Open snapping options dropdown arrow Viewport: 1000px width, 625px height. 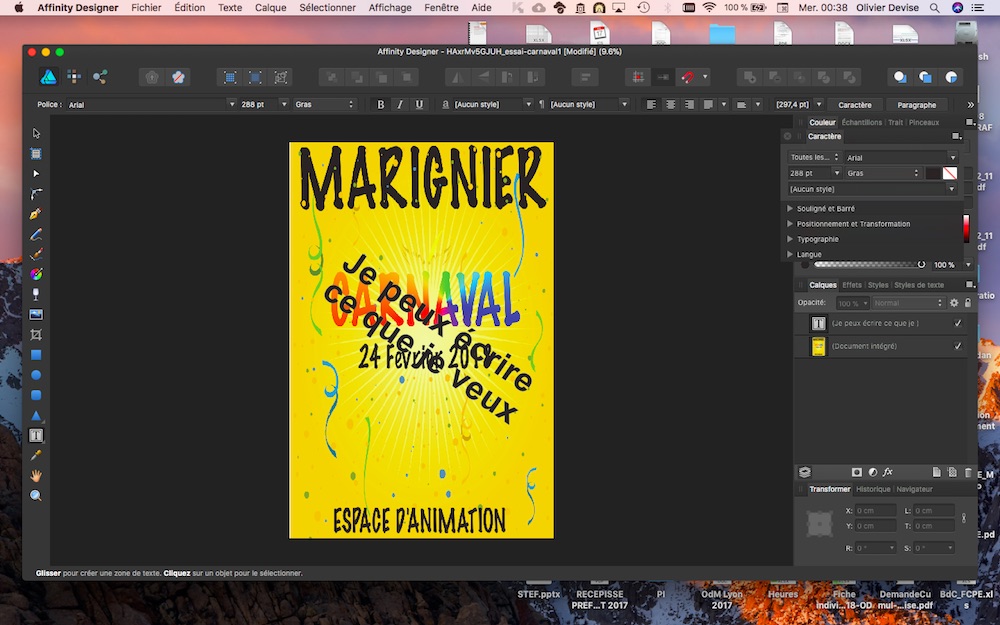705,77
